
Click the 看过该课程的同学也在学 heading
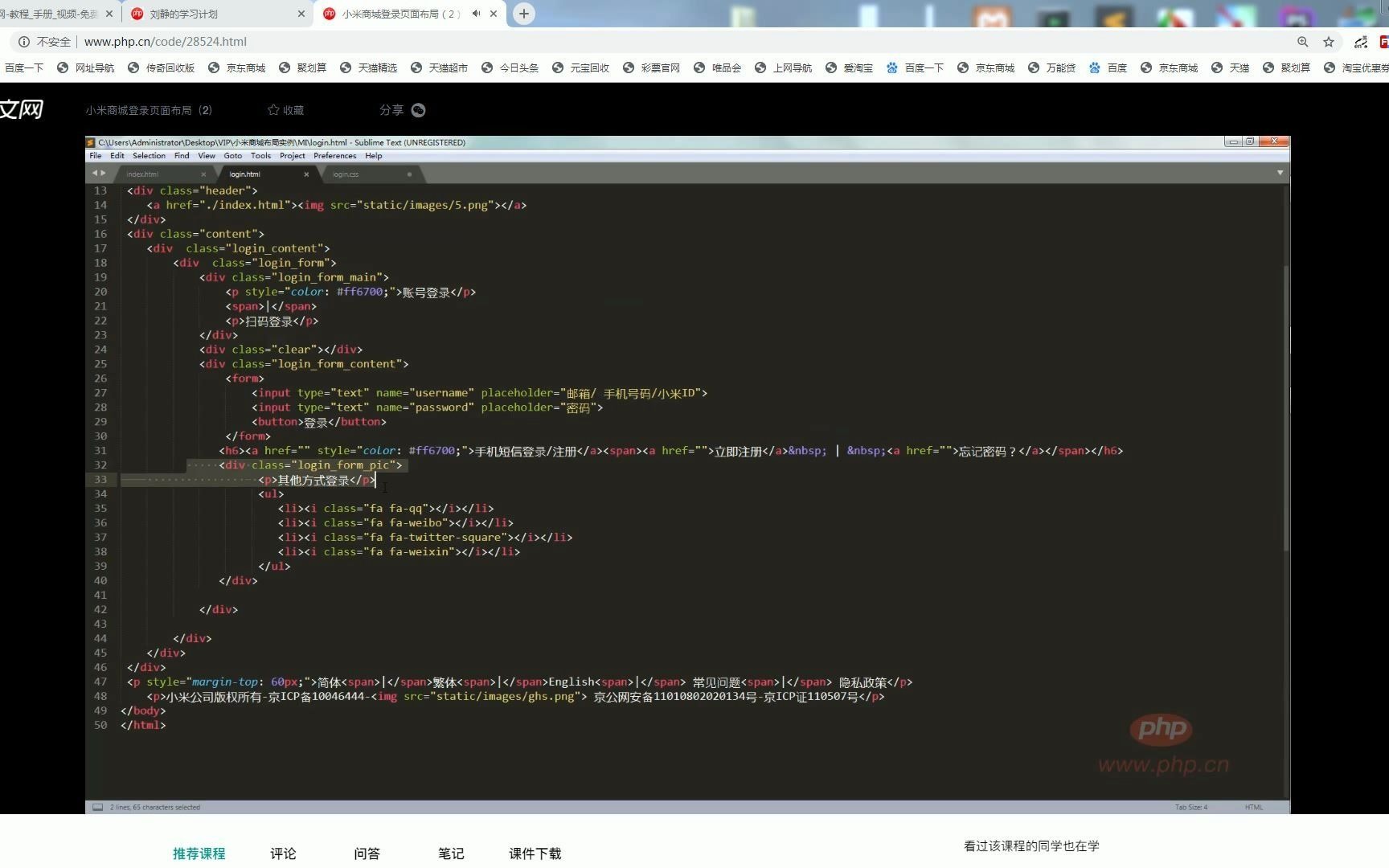click(x=1031, y=845)
